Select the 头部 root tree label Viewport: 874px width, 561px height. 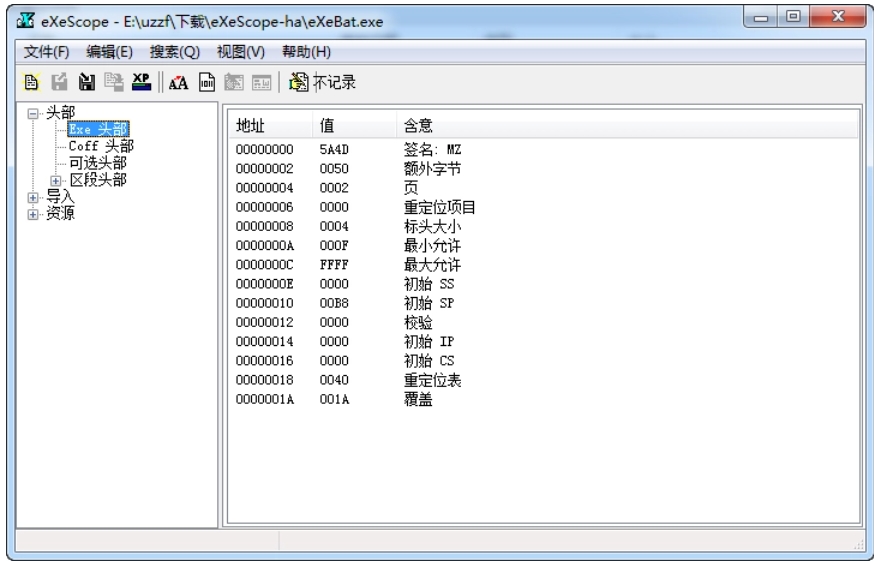(x=60, y=113)
